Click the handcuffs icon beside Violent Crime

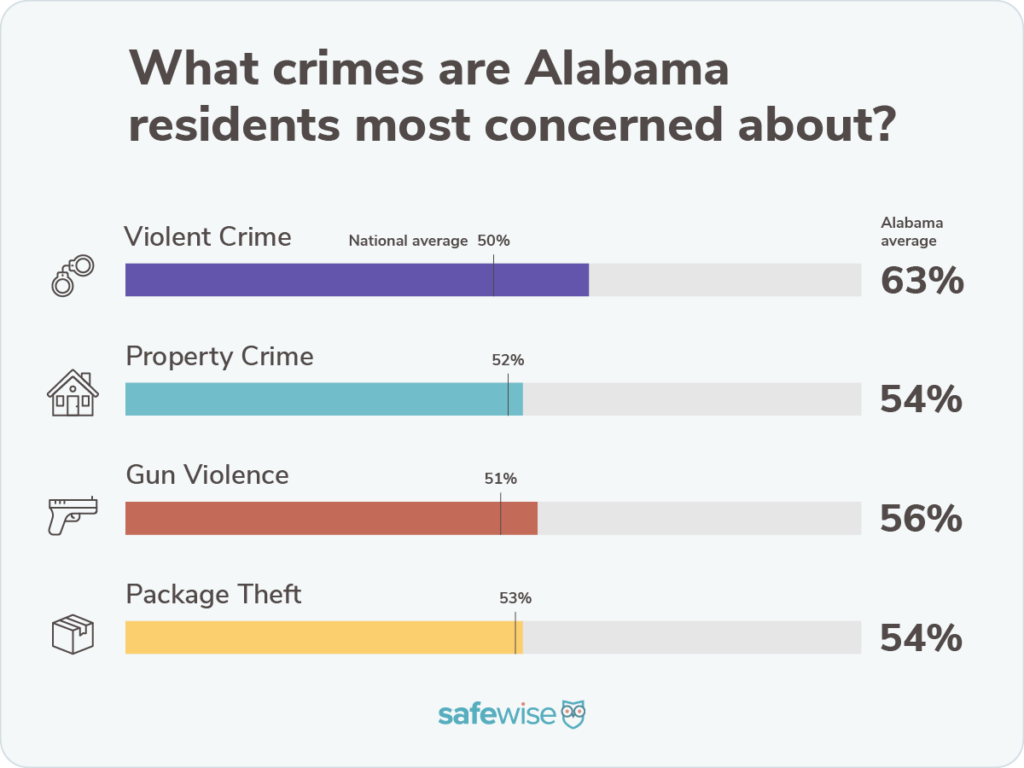(x=72, y=274)
